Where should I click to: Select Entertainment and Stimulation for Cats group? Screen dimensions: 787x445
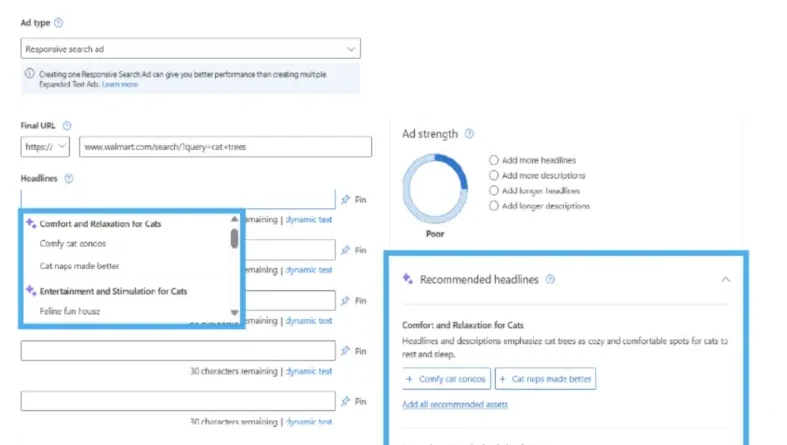tap(113, 291)
